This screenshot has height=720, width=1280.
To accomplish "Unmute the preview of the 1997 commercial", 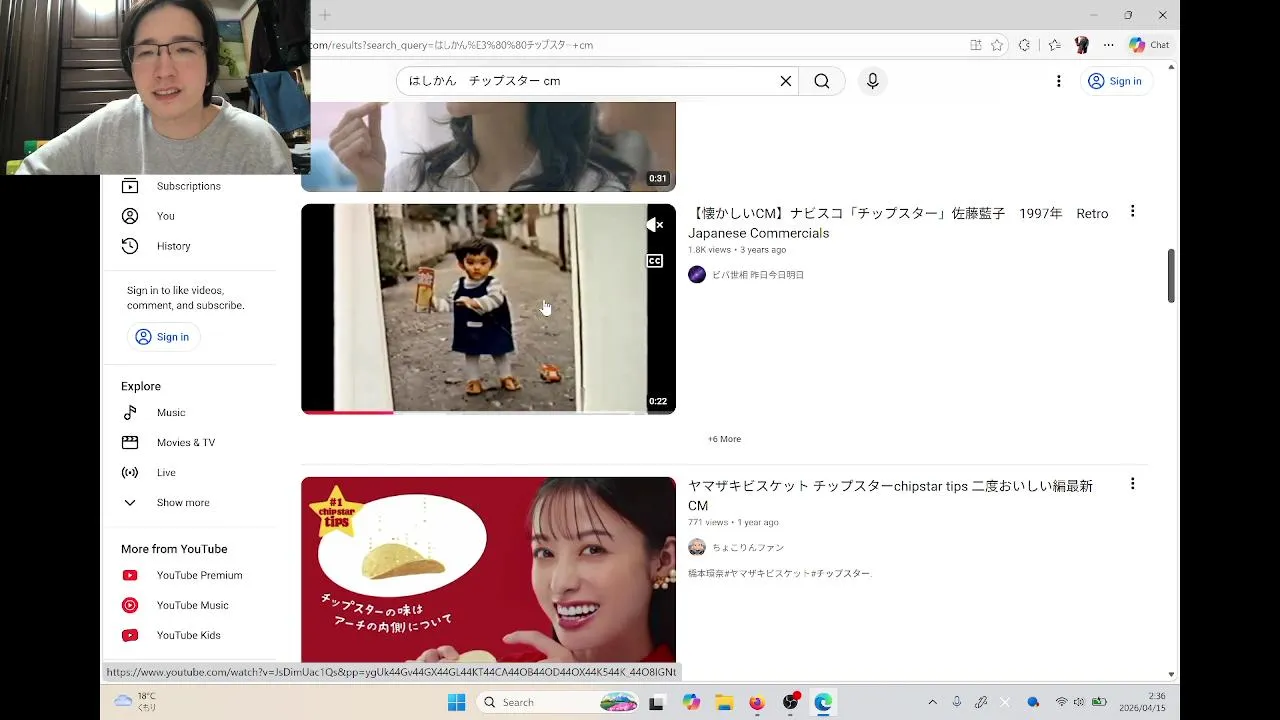I will pos(655,226).
